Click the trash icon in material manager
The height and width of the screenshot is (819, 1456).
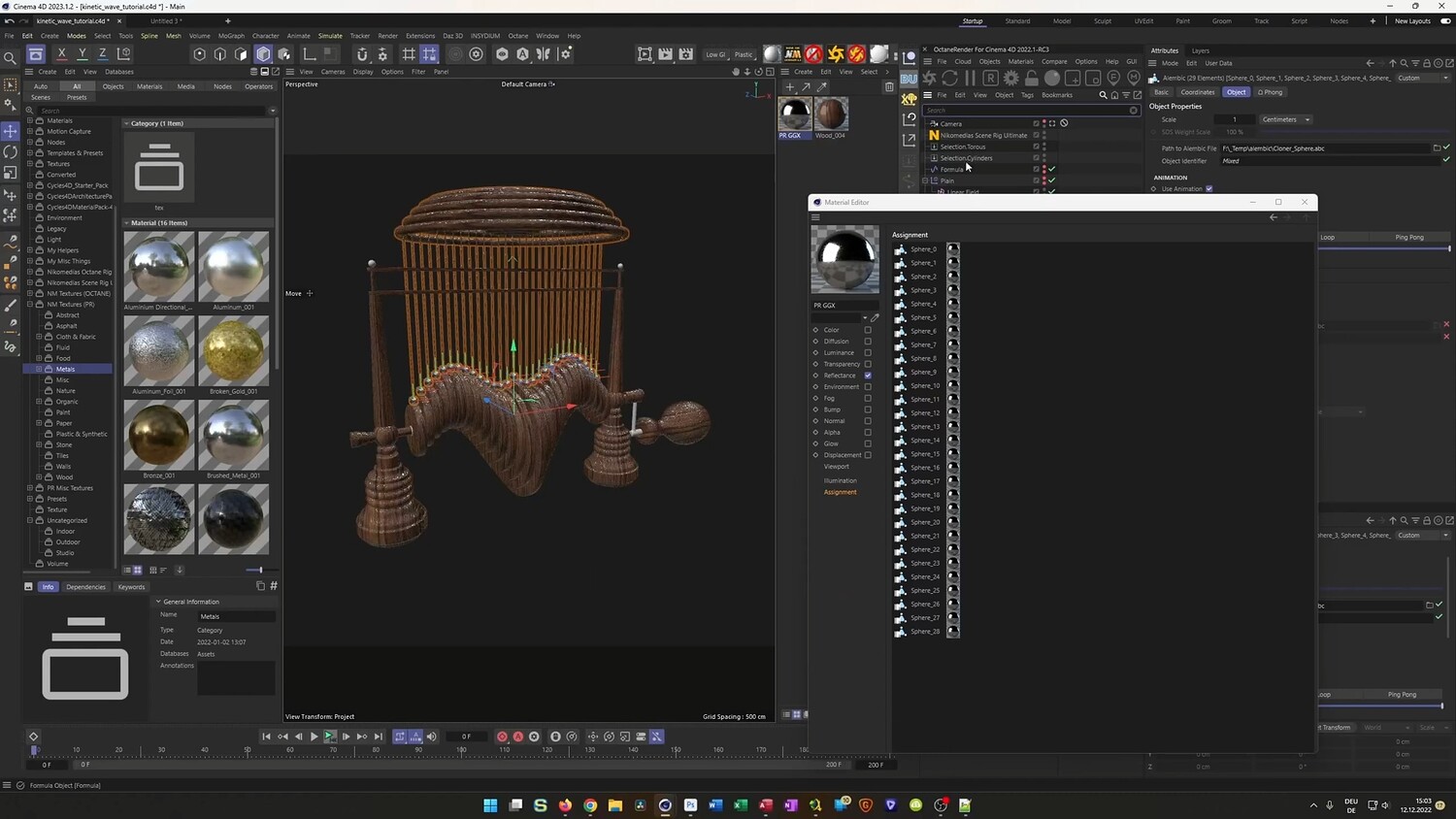889,87
